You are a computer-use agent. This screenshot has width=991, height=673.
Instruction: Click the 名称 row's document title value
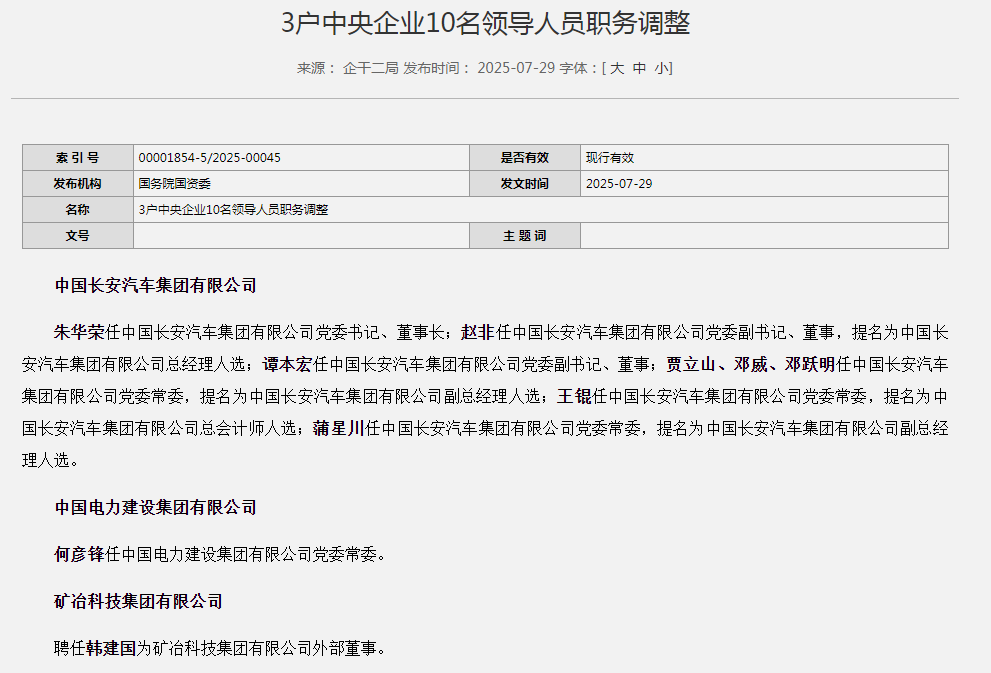point(234,210)
